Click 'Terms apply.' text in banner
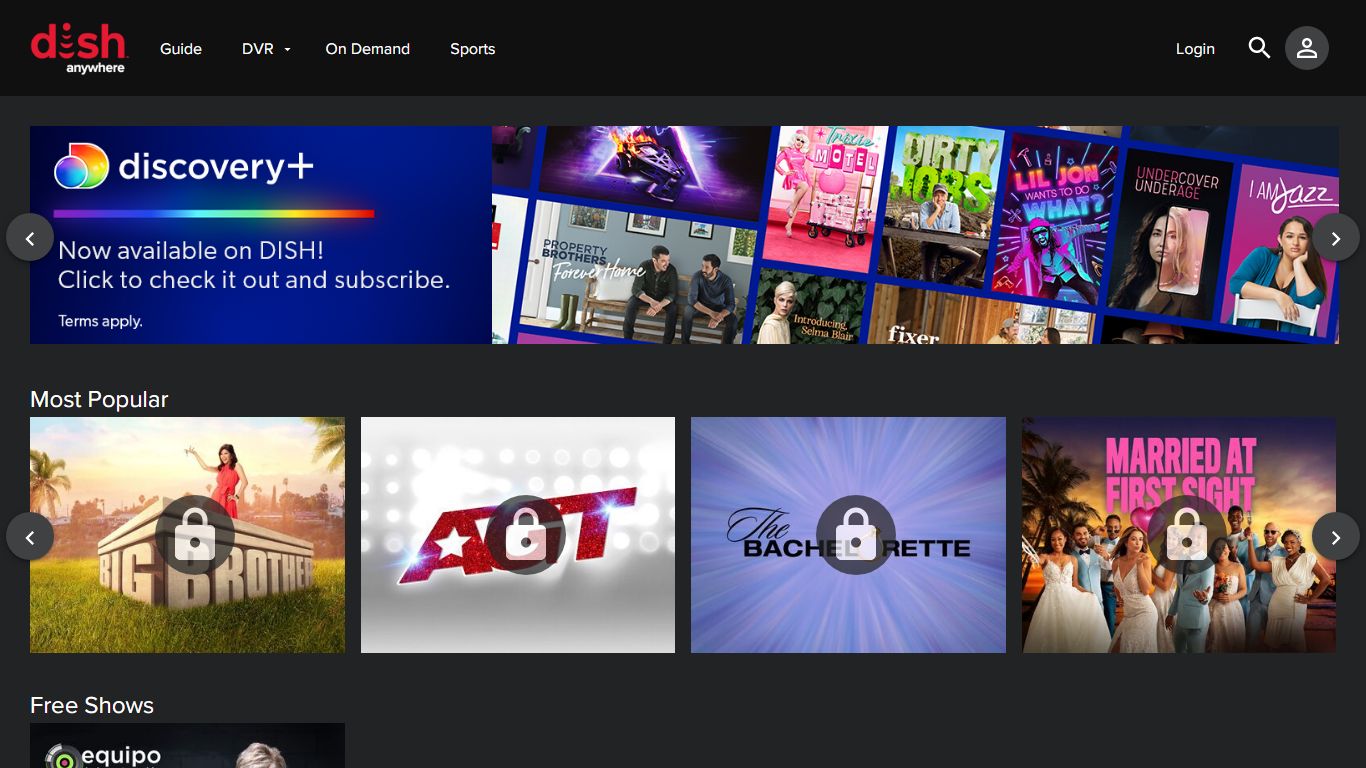Screen dimensions: 1366x768 (100, 321)
